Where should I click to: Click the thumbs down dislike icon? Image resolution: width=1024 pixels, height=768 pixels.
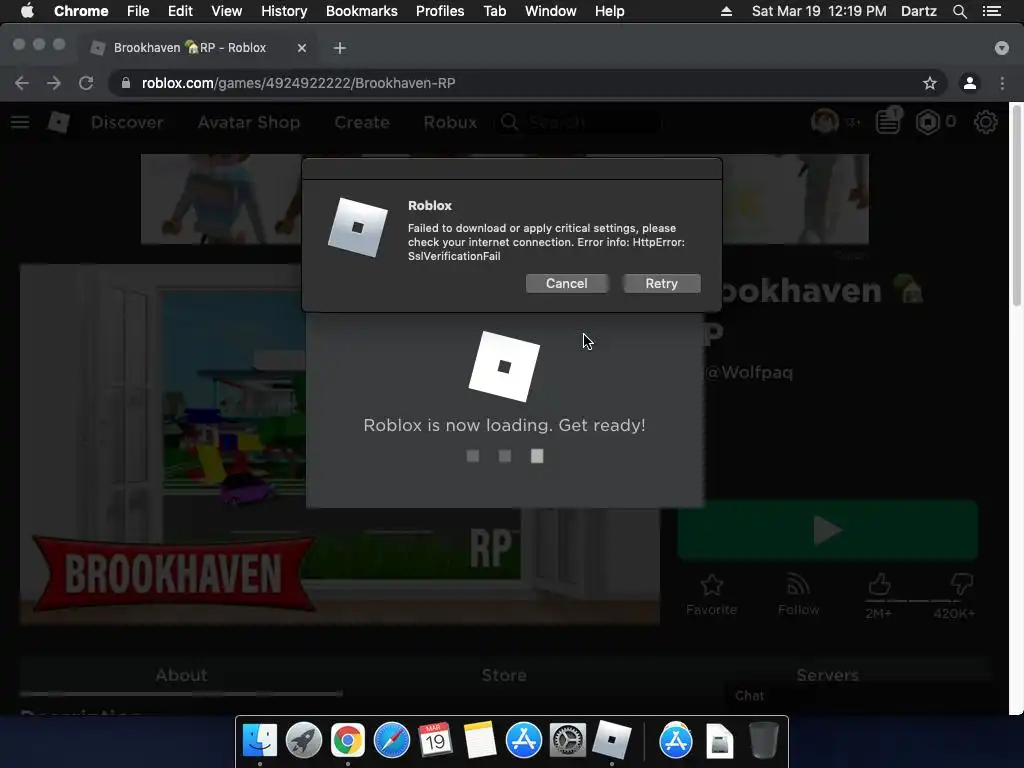tap(961, 584)
